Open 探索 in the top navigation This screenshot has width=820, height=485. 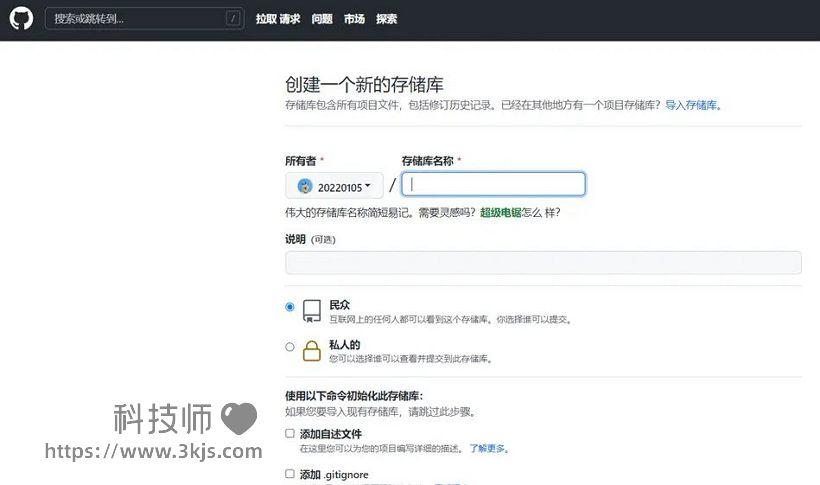coord(386,19)
